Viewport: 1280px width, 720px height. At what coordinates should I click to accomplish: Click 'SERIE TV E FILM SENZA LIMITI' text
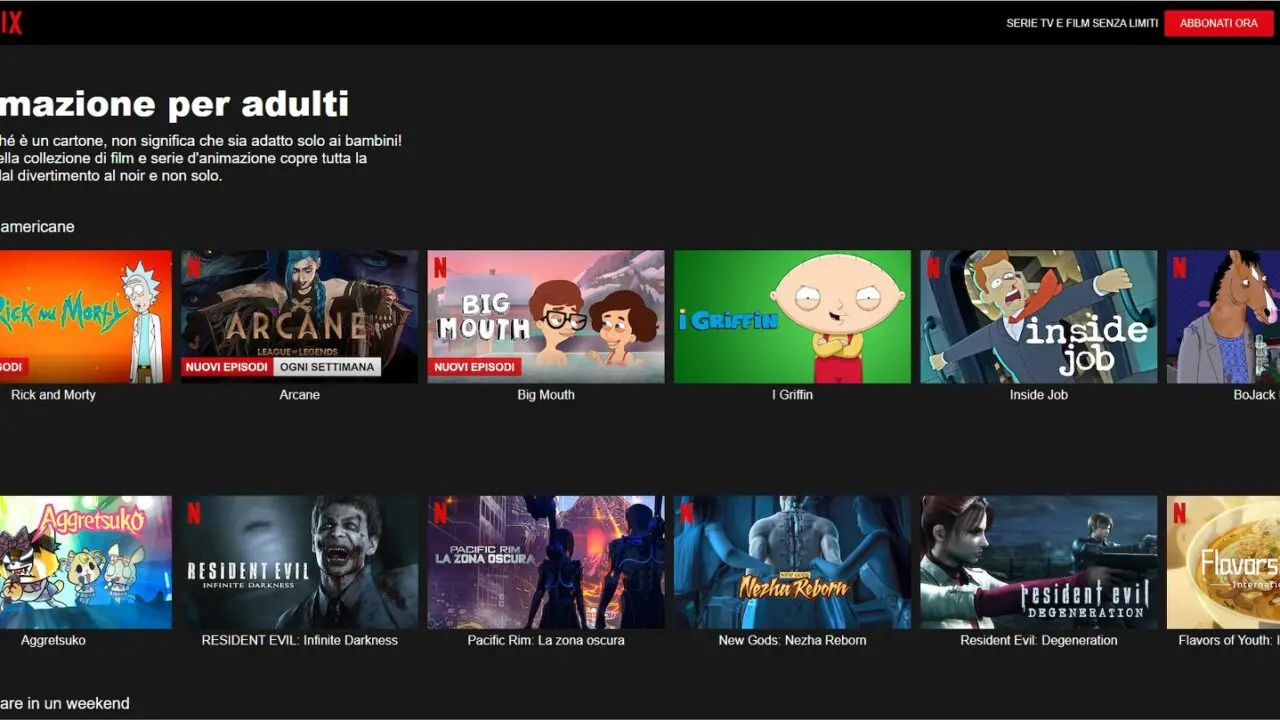click(x=1082, y=23)
